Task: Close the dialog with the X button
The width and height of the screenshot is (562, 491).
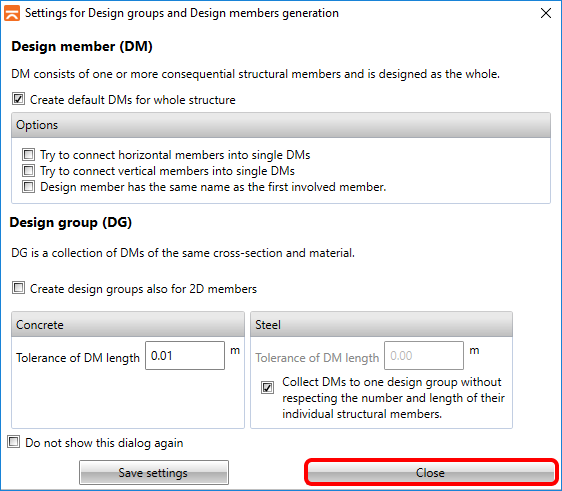Action: pyautogui.click(x=546, y=13)
